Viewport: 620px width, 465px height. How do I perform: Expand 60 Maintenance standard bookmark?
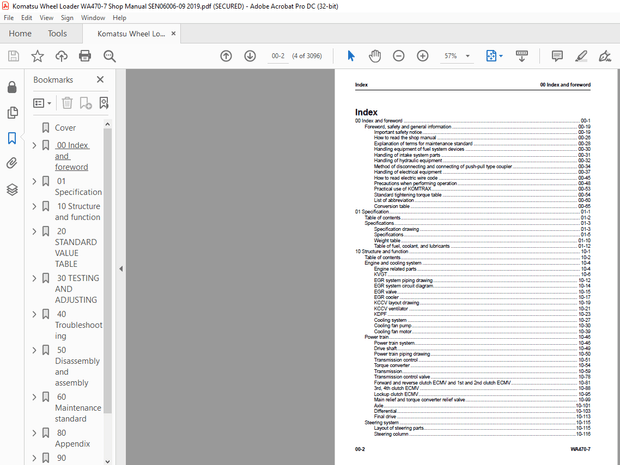pyautogui.click(x=34, y=397)
